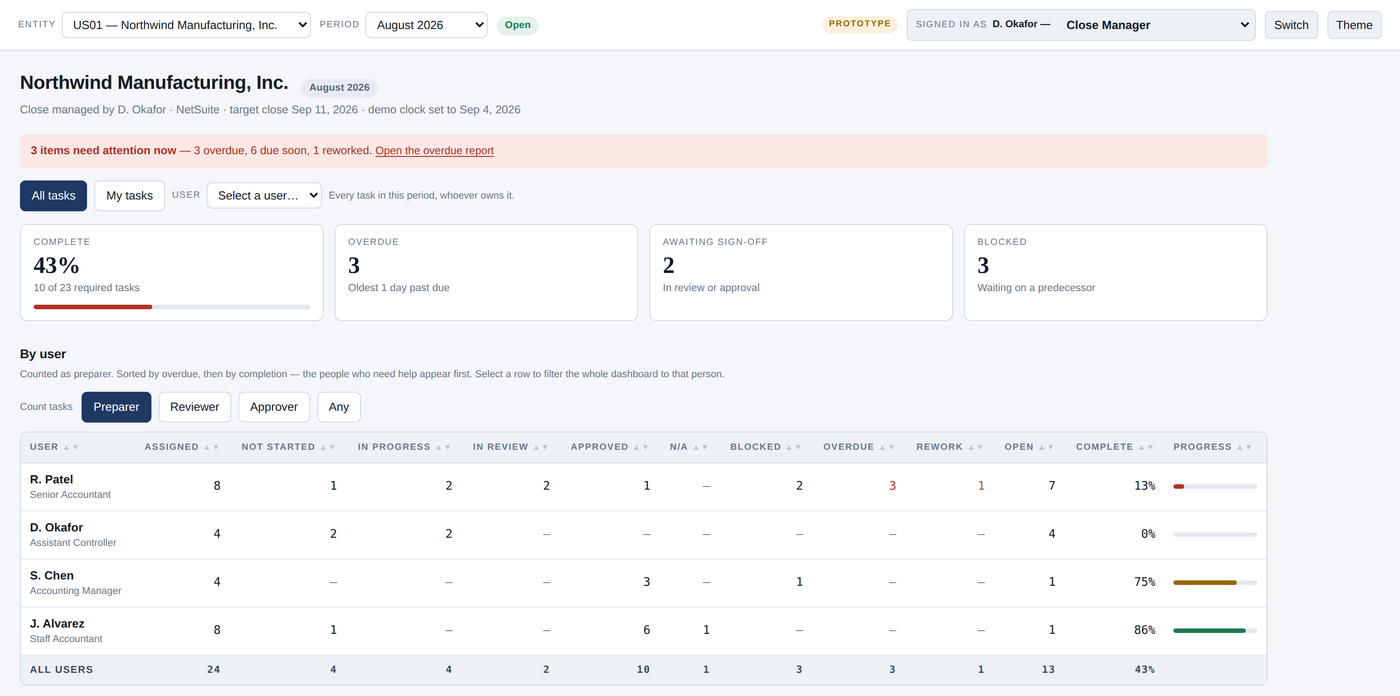Image resolution: width=1400 pixels, height=696 pixels.
Task: Select the All tasks tab
Action: pyautogui.click(x=54, y=195)
